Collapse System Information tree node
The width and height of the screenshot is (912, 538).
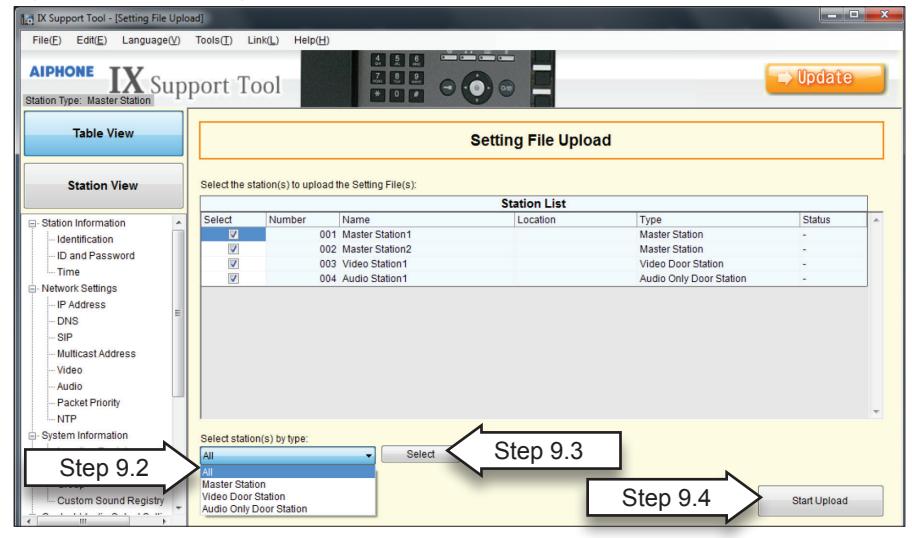pyautogui.click(x=33, y=436)
